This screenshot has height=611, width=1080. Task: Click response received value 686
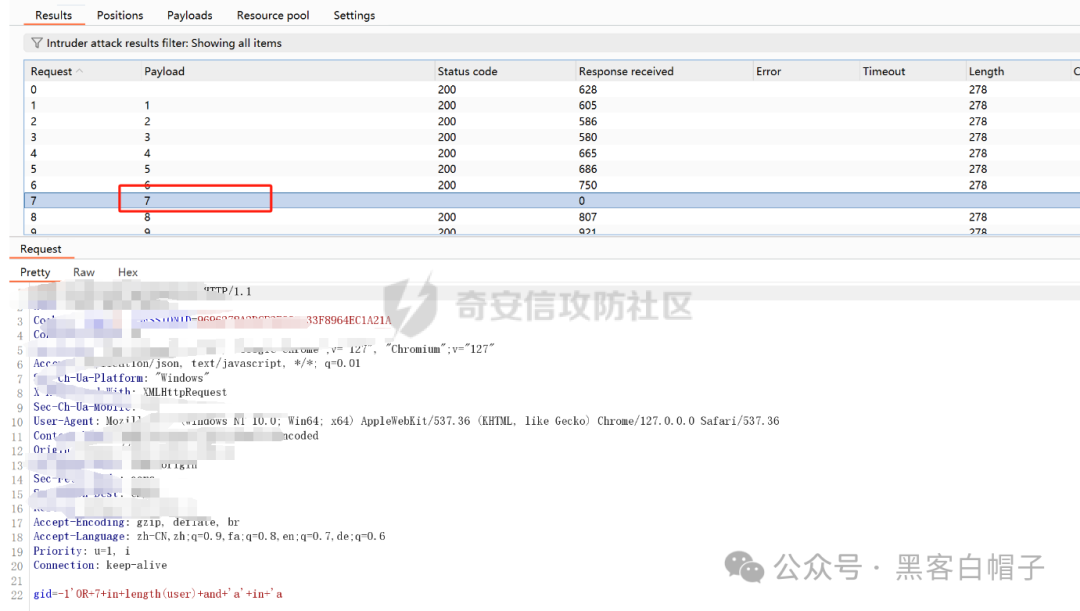point(588,169)
